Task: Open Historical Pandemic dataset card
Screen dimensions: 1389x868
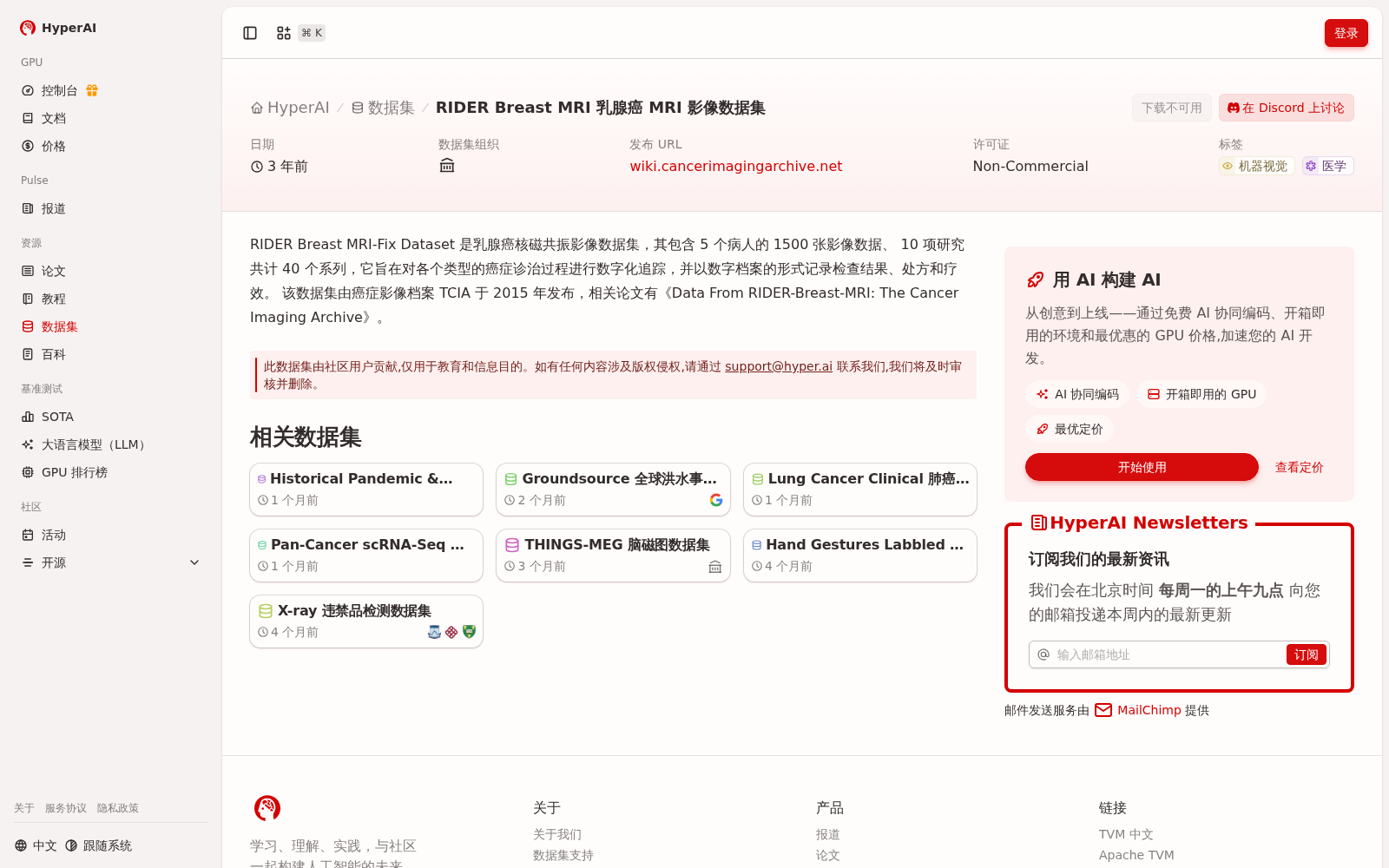Action: (366, 490)
